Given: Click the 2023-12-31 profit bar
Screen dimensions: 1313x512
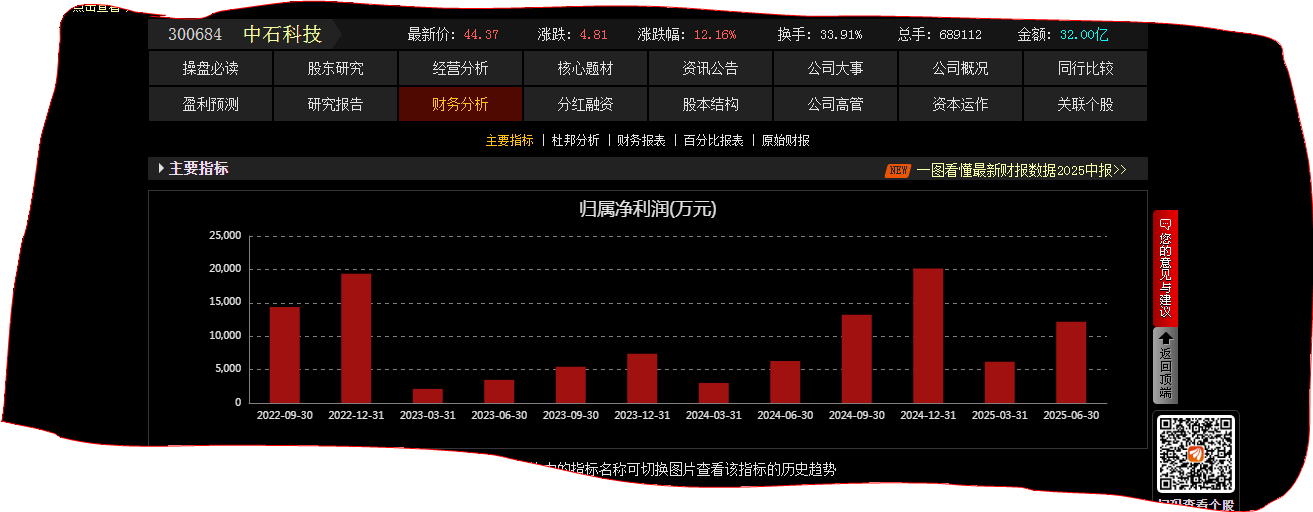Looking at the screenshot, I should click(642, 378).
